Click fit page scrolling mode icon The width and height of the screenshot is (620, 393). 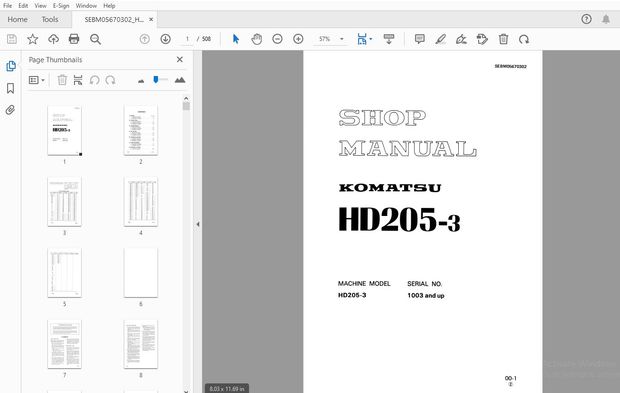[x=361, y=39]
